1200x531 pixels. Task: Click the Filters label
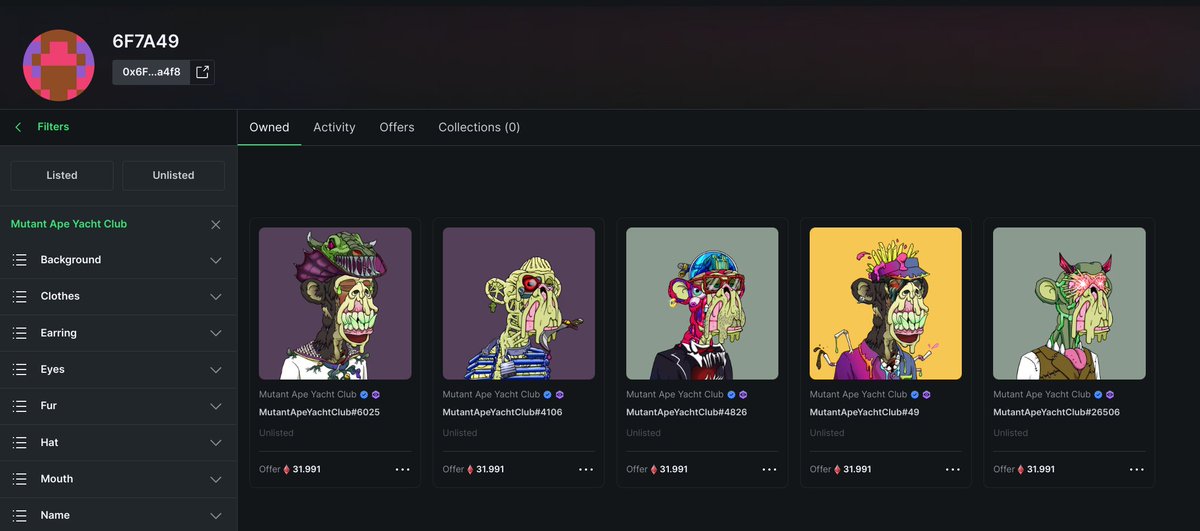pyautogui.click(x=53, y=127)
